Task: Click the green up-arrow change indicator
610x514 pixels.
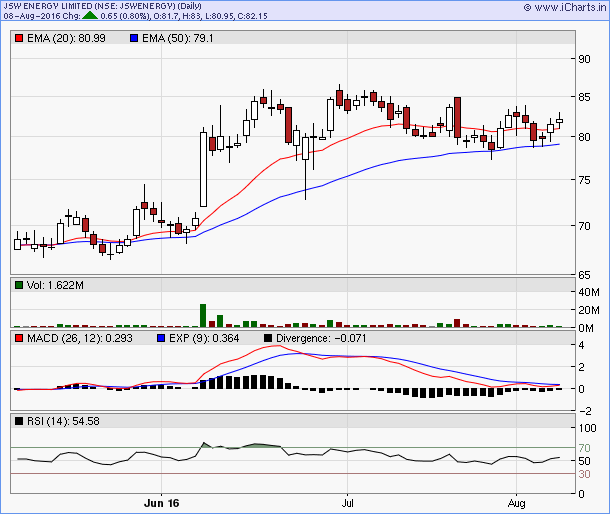Action: 90,16
